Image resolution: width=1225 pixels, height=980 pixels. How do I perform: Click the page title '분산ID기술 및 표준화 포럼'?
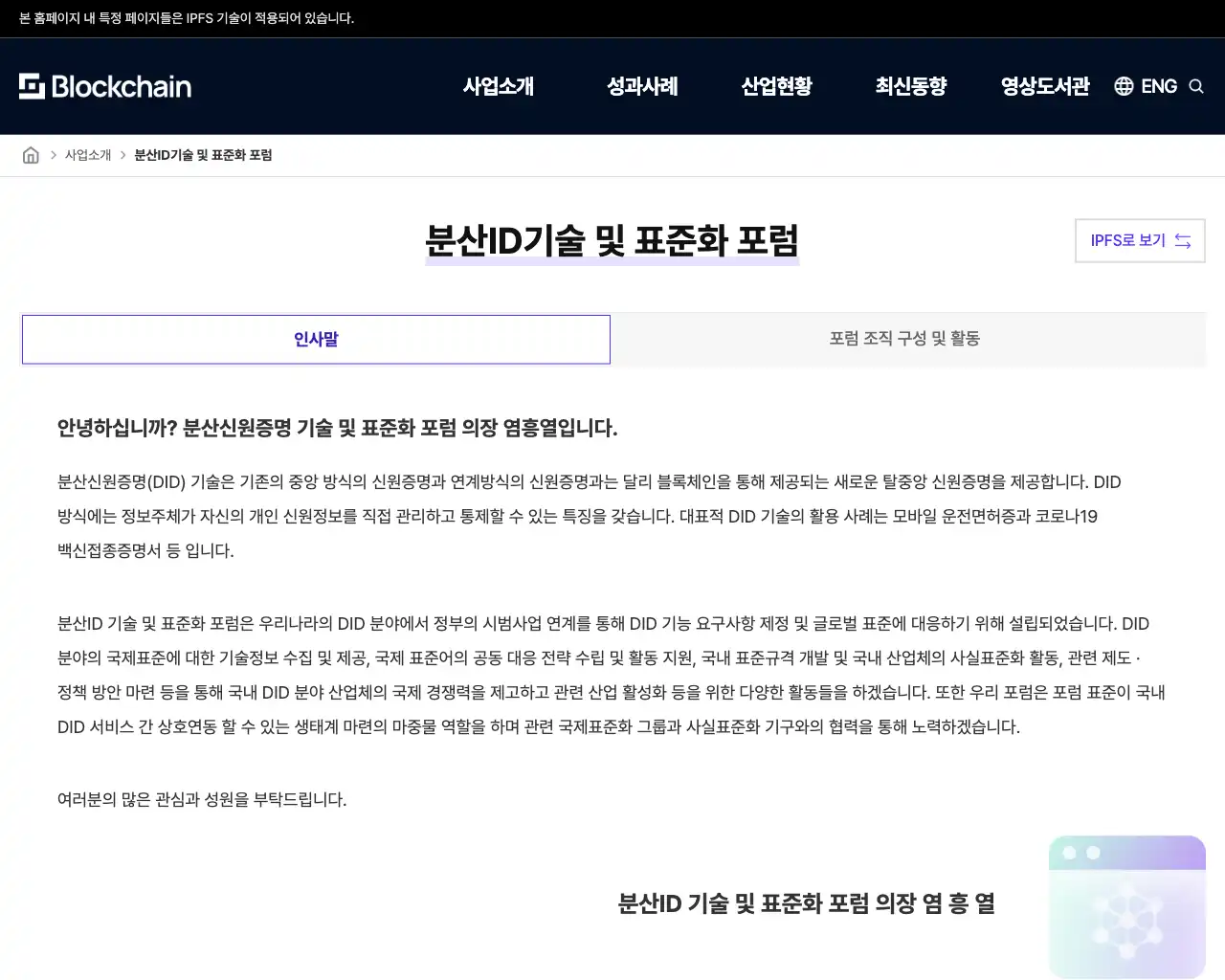pyautogui.click(x=612, y=241)
